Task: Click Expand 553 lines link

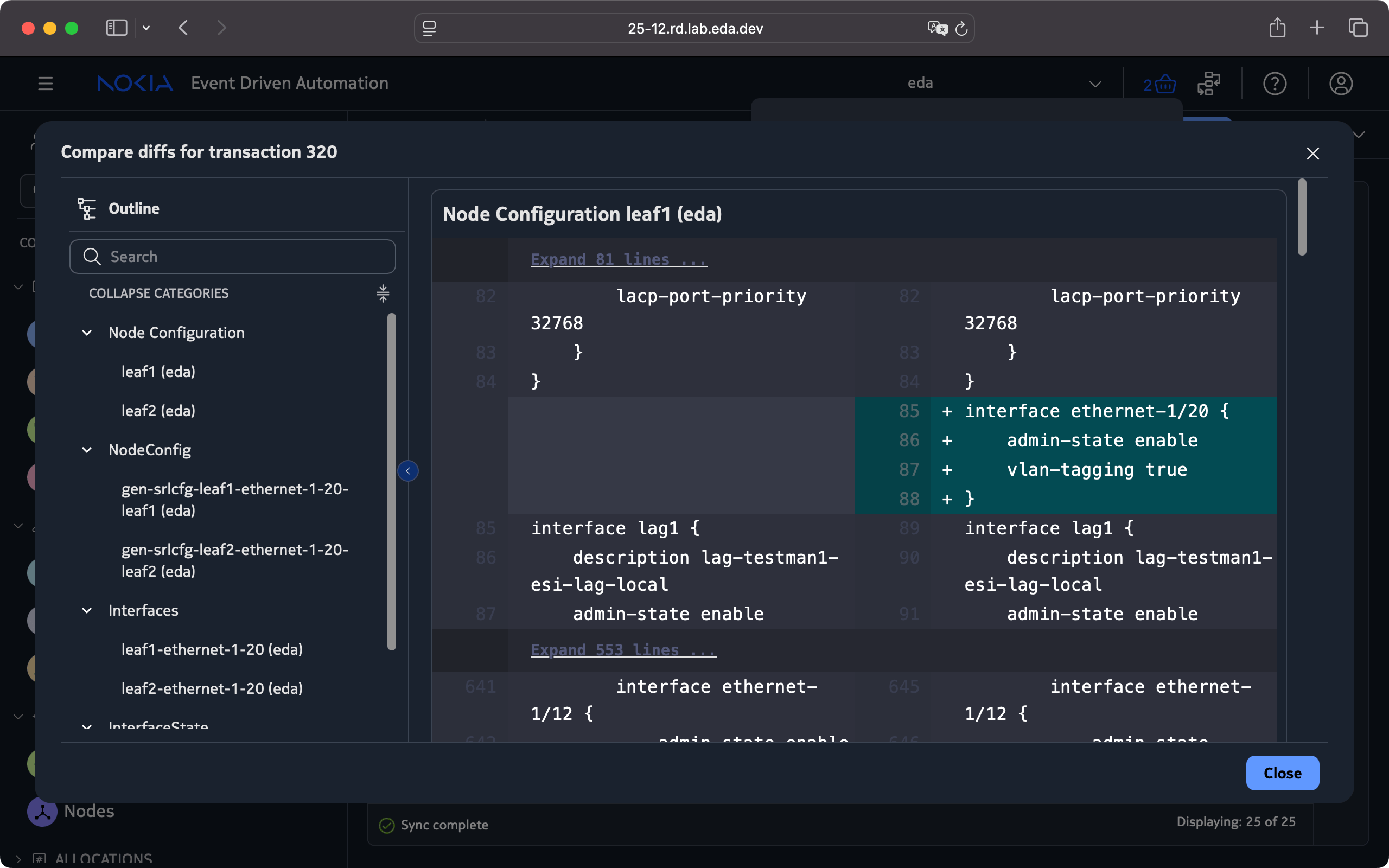Action: pyautogui.click(x=623, y=650)
